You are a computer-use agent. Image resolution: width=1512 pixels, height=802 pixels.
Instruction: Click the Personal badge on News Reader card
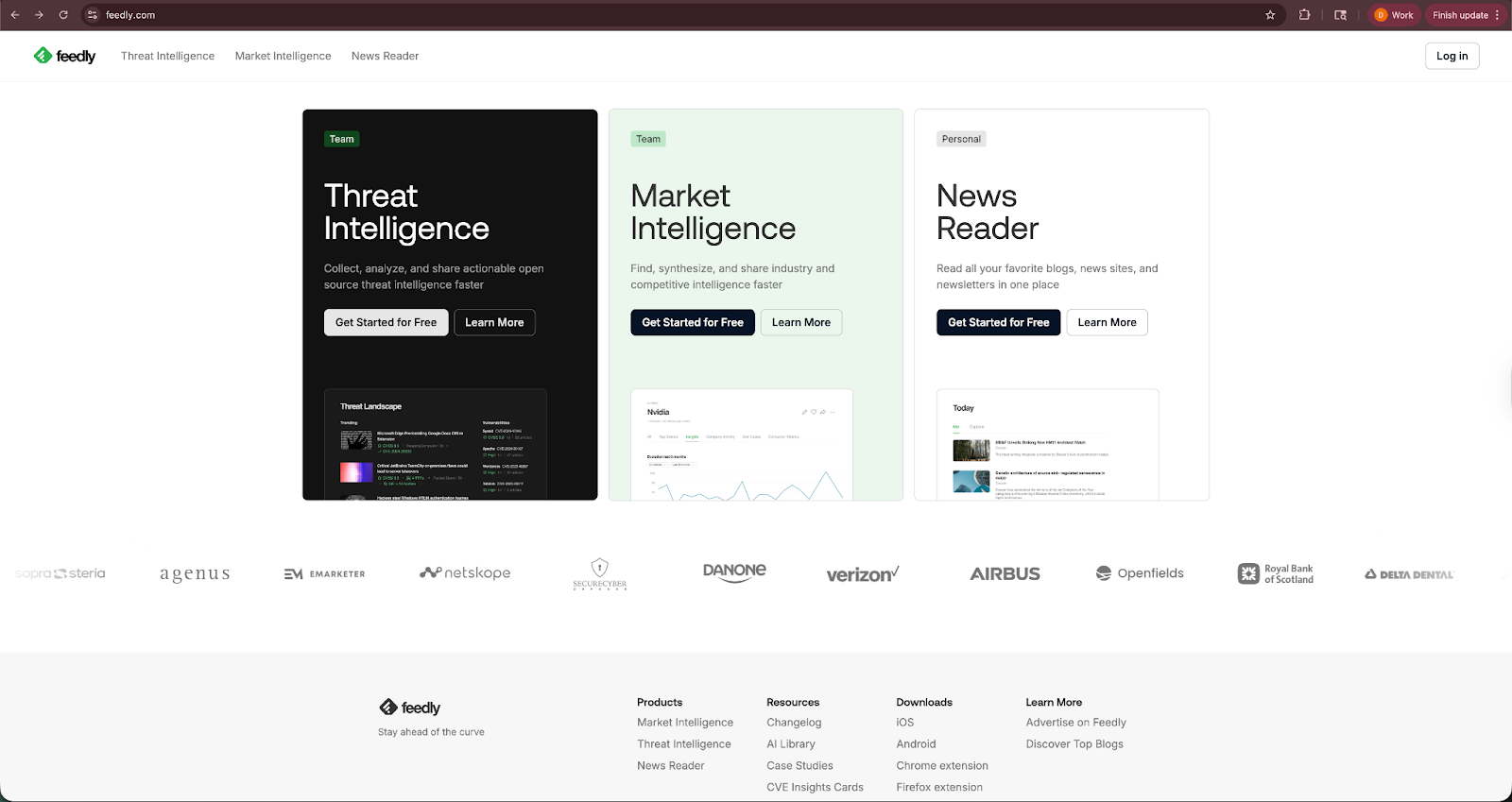(x=961, y=139)
